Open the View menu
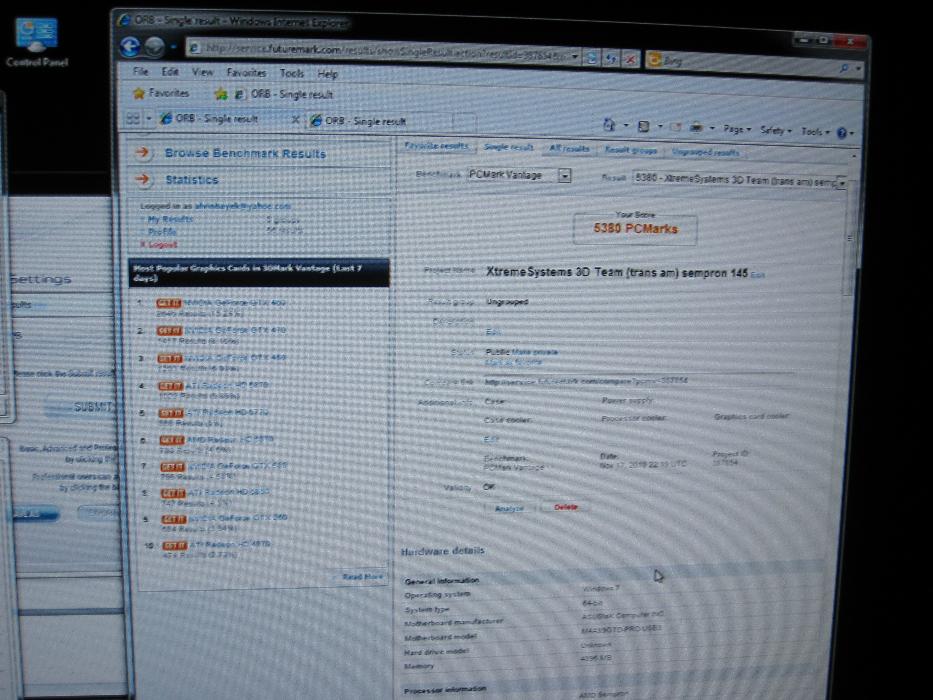933x700 pixels. pos(202,72)
